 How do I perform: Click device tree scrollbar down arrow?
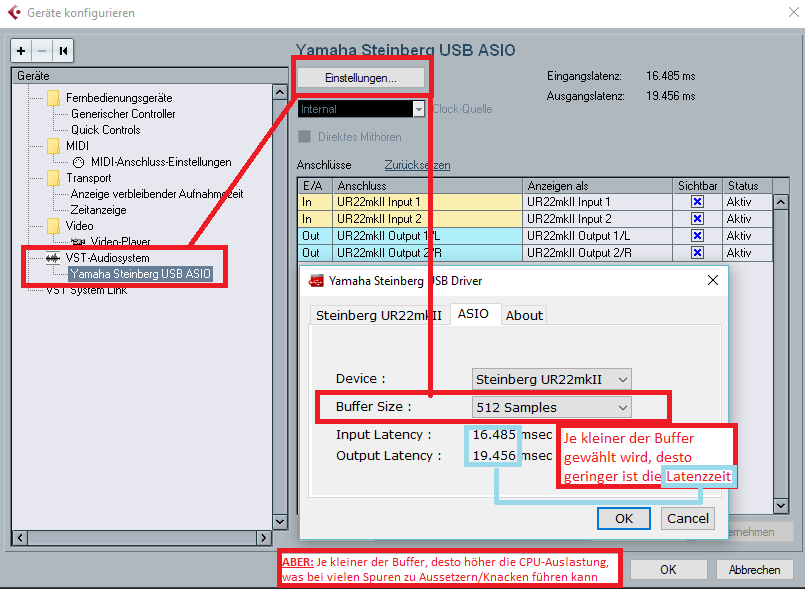[x=280, y=522]
